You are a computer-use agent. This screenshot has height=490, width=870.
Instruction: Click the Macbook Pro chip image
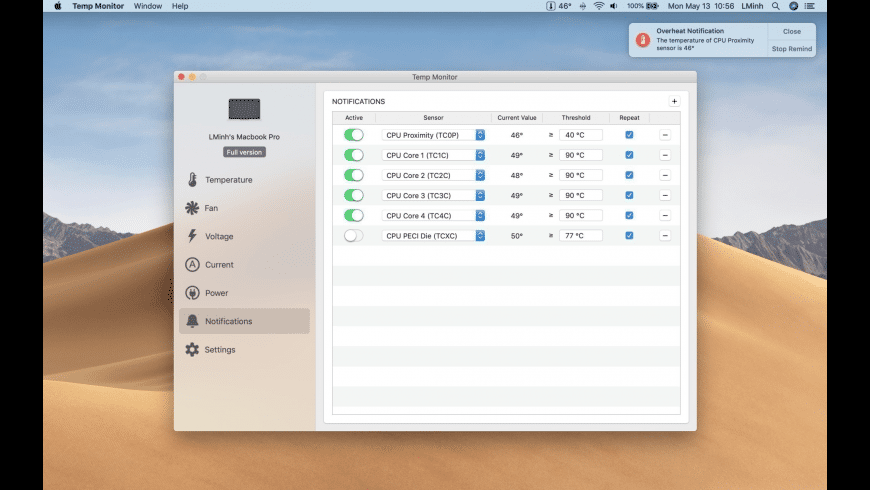point(244,109)
